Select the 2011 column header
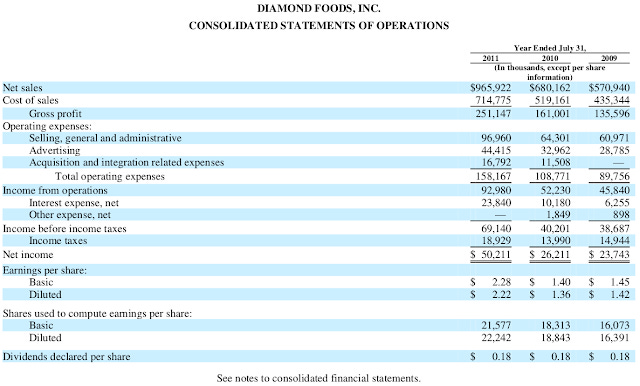640x386 pixels. coord(491,58)
